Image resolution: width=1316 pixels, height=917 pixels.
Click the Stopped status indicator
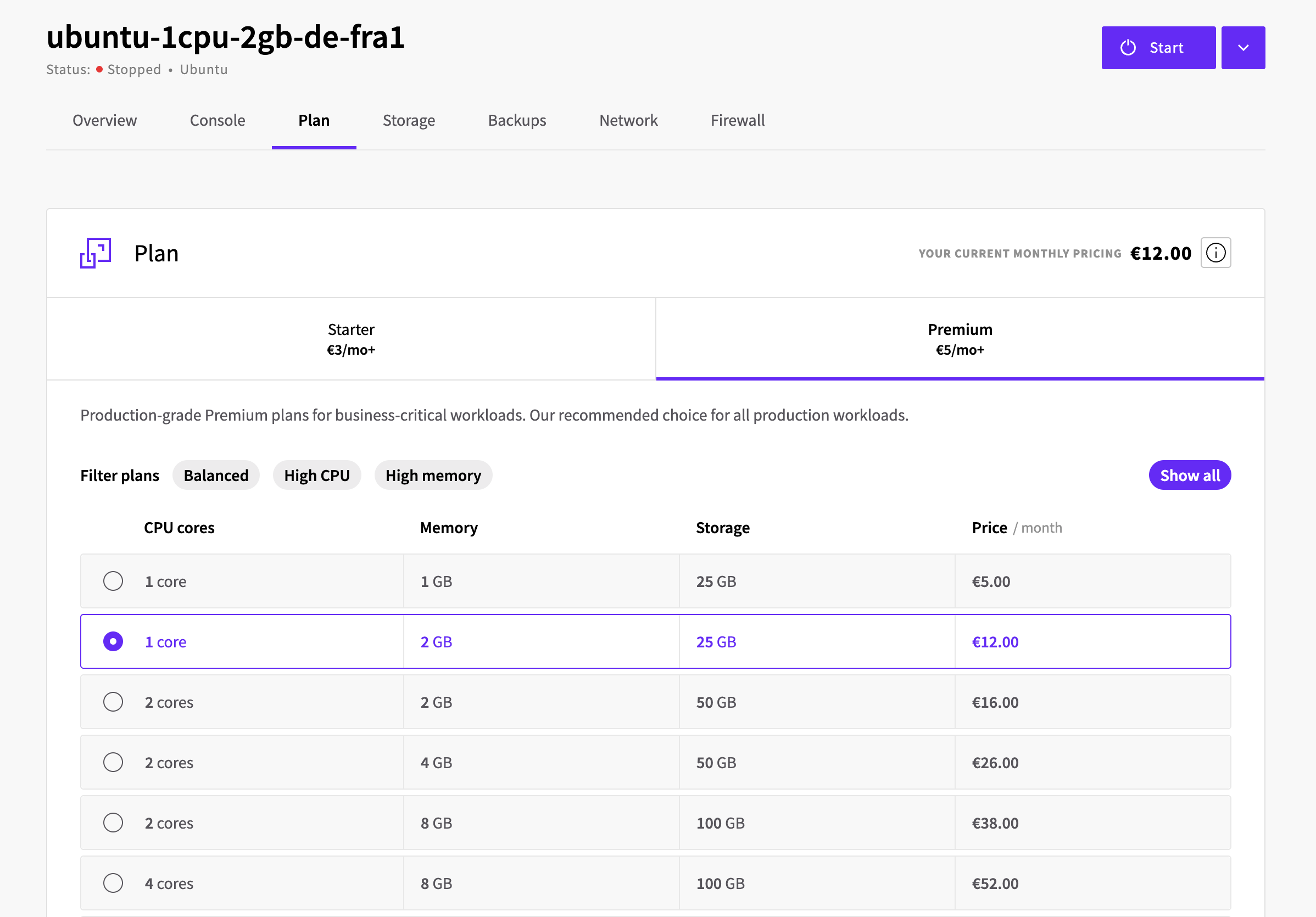(129, 69)
